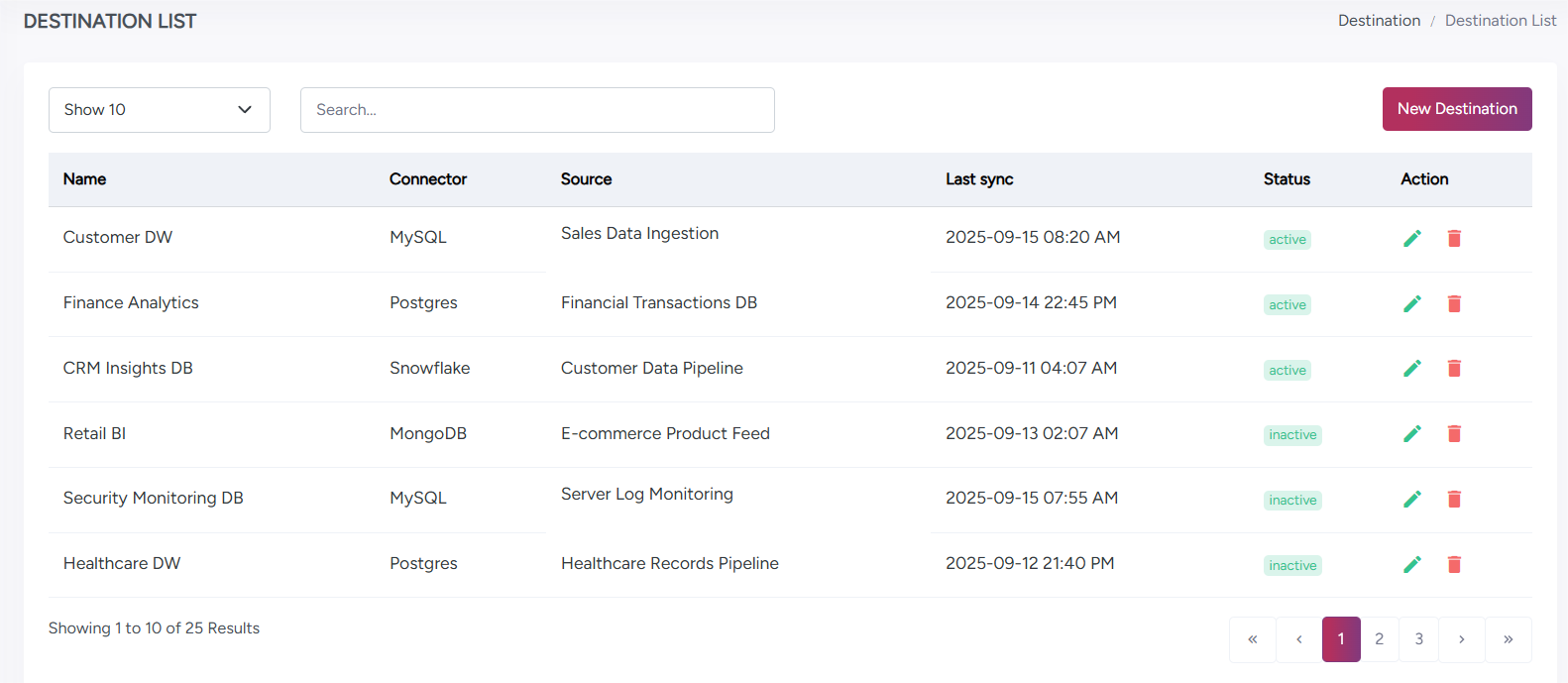This screenshot has height=683, width=1568.
Task: Open the Show 10 dropdown
Action: click(159, 110)
